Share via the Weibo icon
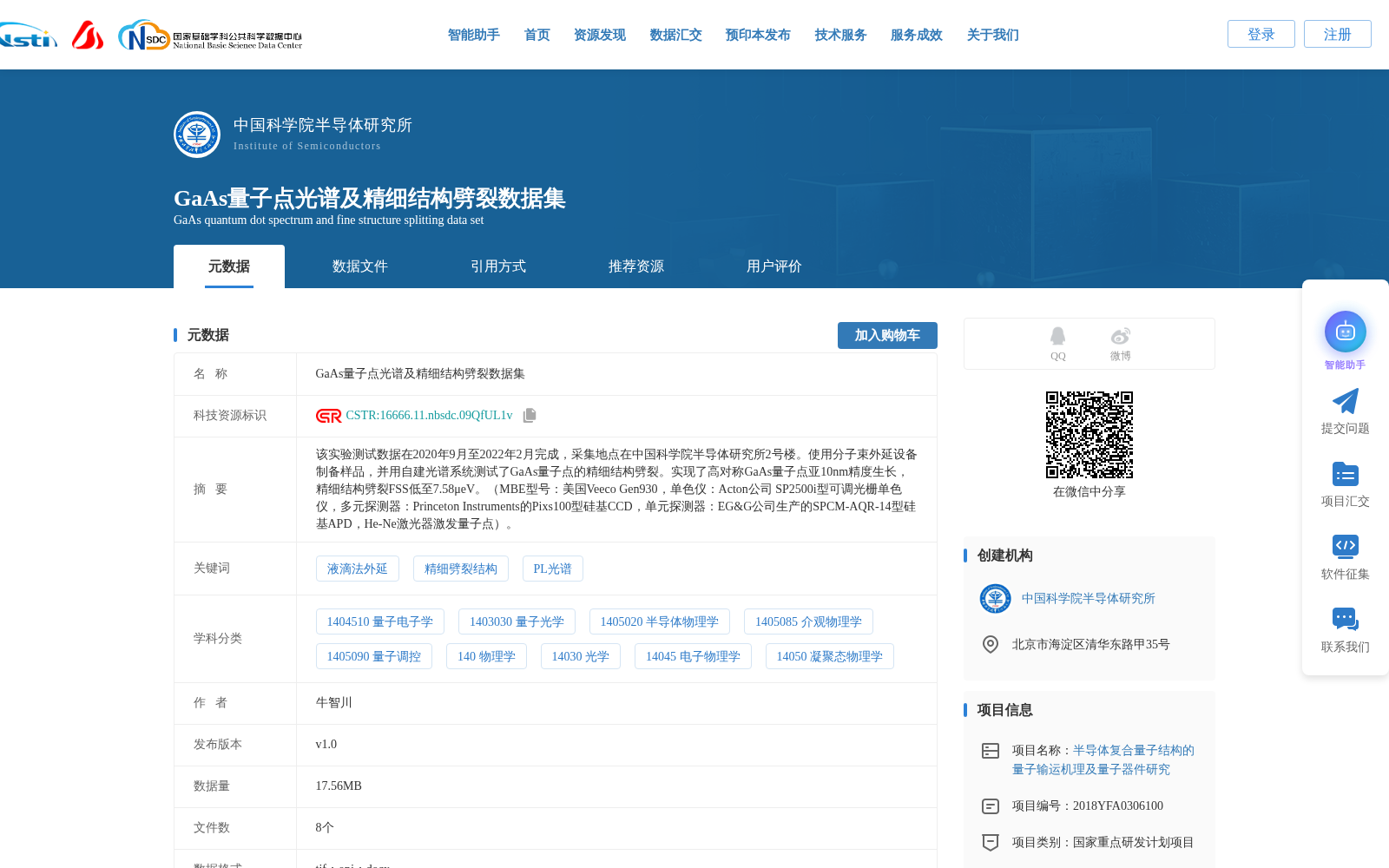 (1121, 336)
